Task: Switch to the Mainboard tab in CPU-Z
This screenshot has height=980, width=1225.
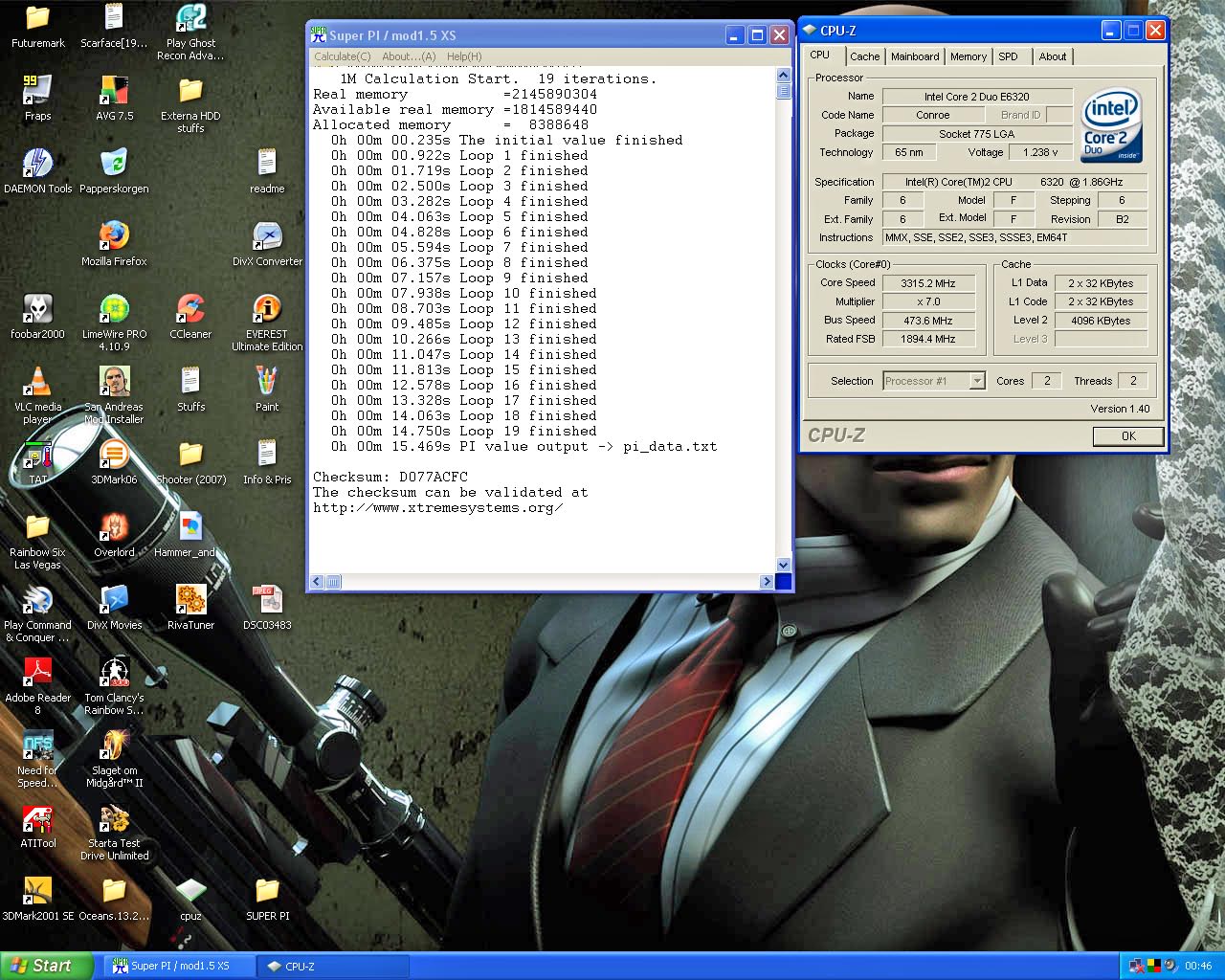Action: (x=915, y=57)
